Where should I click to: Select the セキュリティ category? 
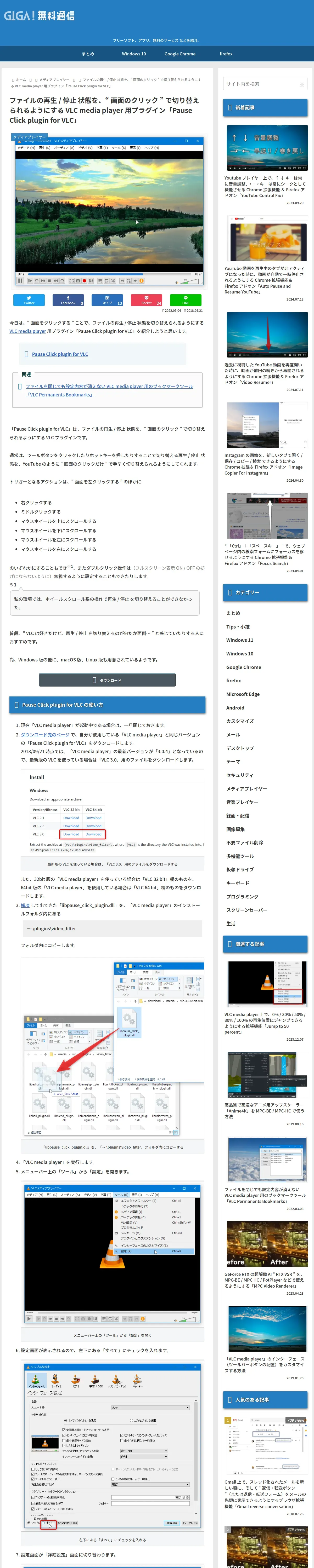click(240, 775)
